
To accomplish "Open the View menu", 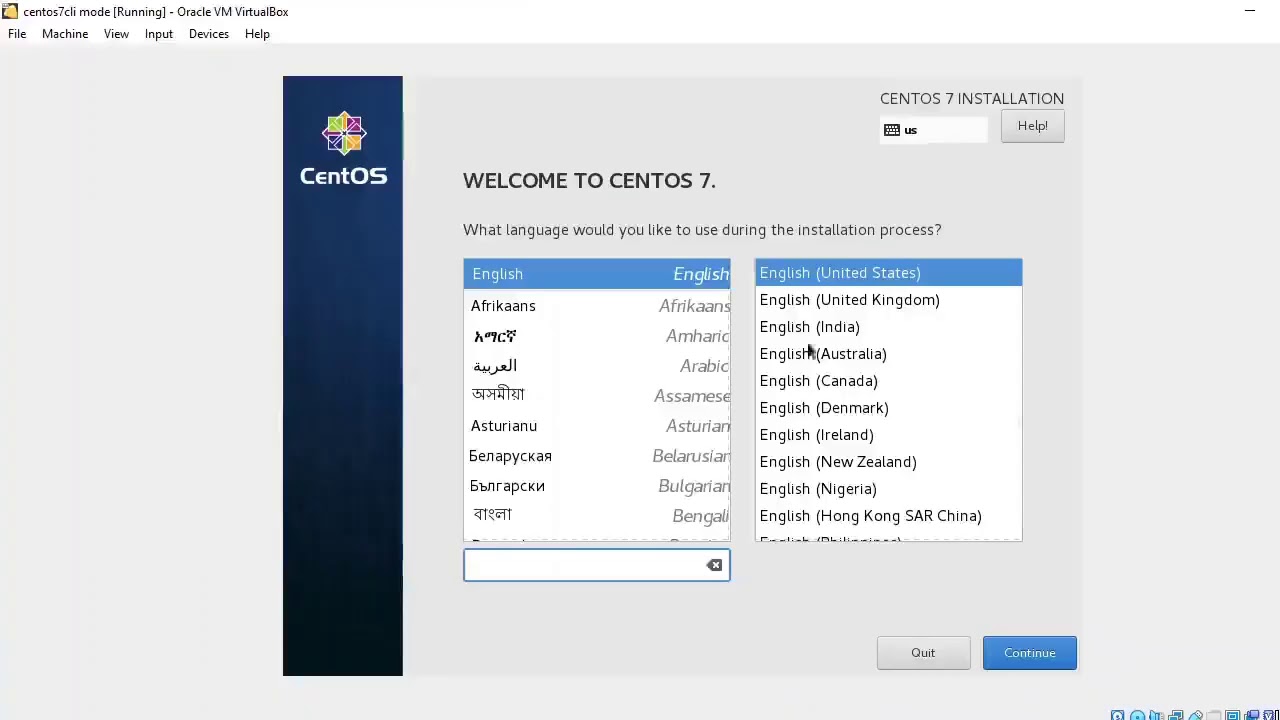I will coord(116,34).
